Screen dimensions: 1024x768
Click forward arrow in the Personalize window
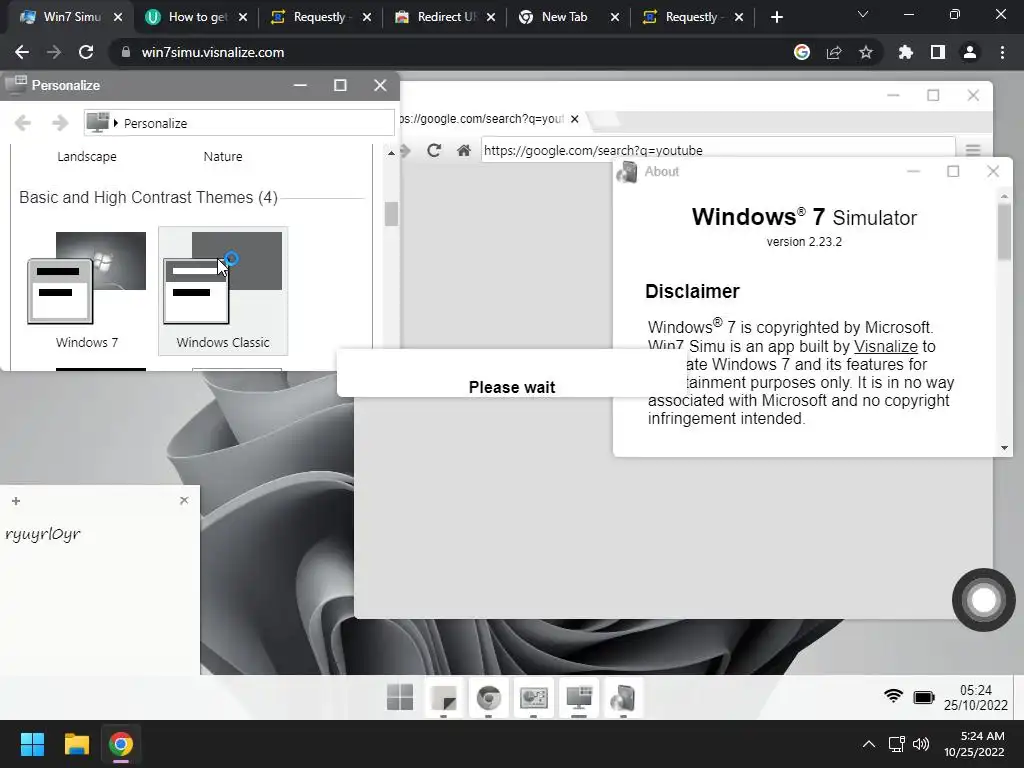(60, 123)
